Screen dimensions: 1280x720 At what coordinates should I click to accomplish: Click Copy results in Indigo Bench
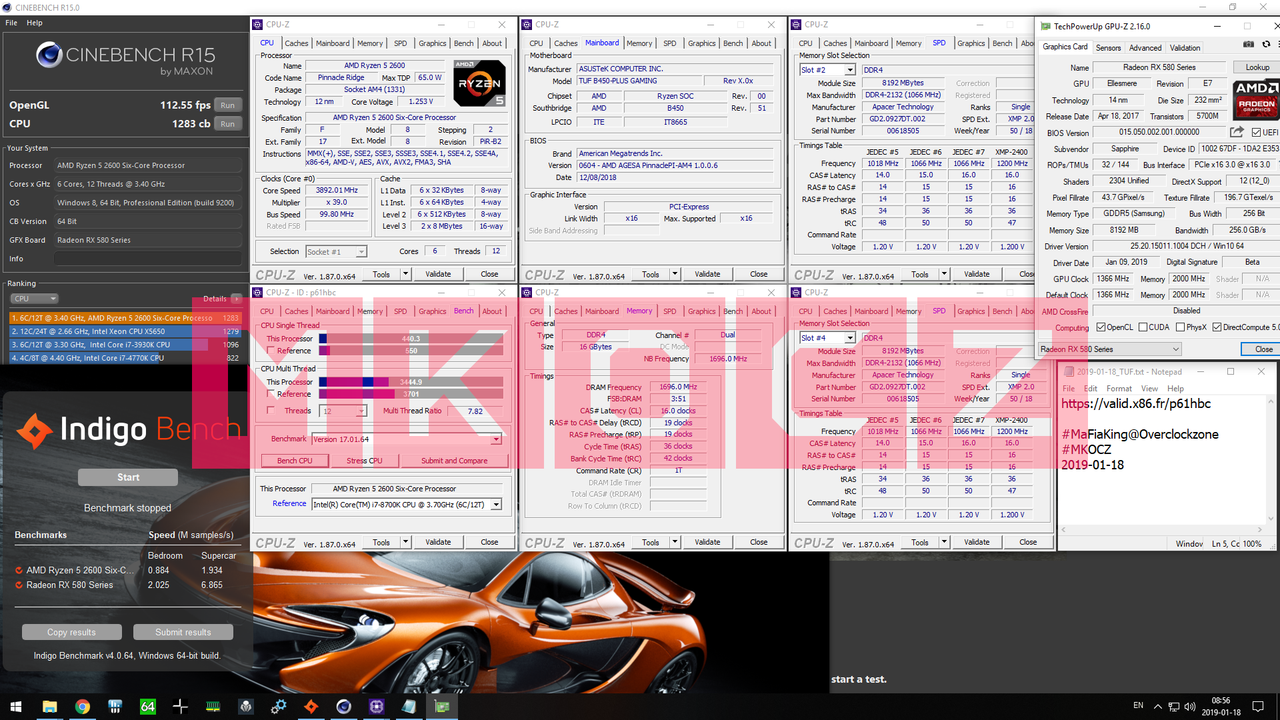click(x=72, y=632)
